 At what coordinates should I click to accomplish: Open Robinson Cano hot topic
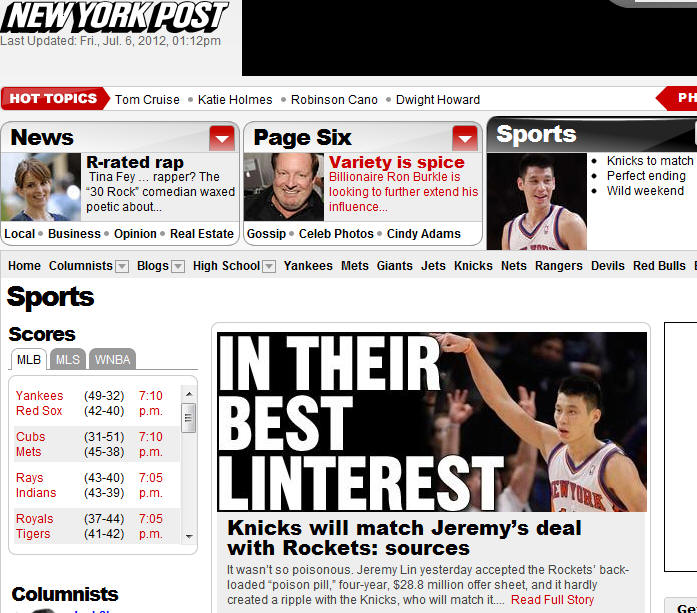pos(334,100)
